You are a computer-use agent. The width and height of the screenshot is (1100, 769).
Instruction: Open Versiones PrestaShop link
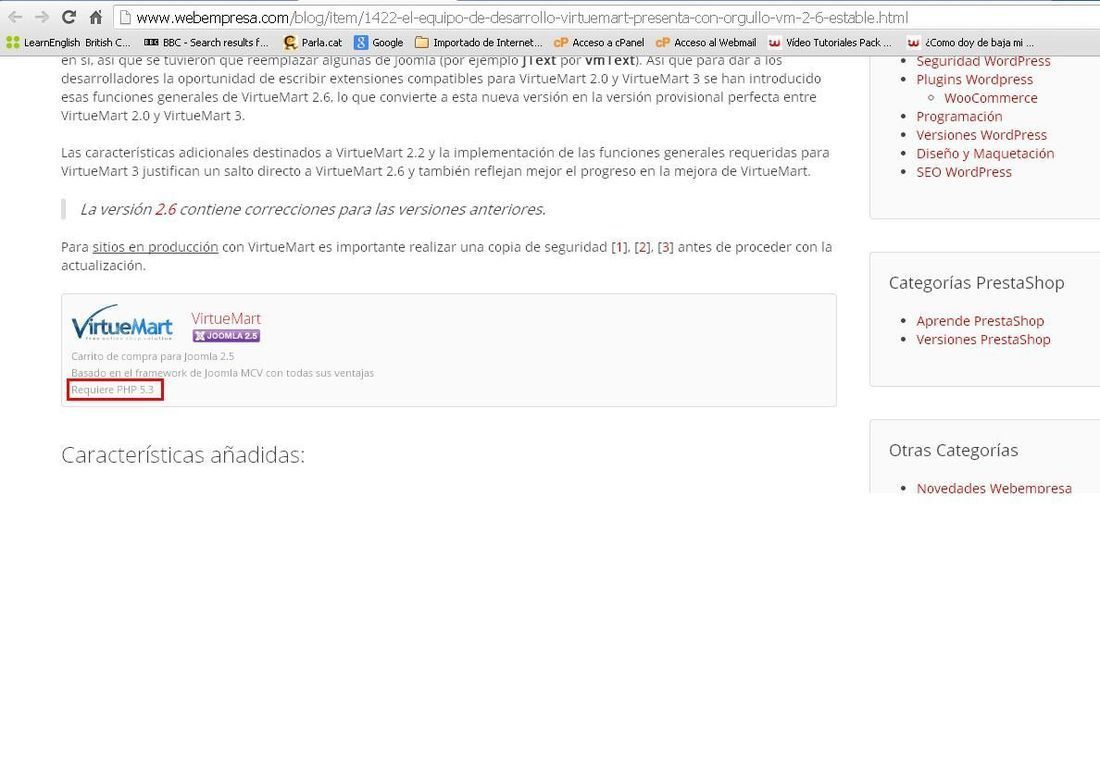(983, 340)
